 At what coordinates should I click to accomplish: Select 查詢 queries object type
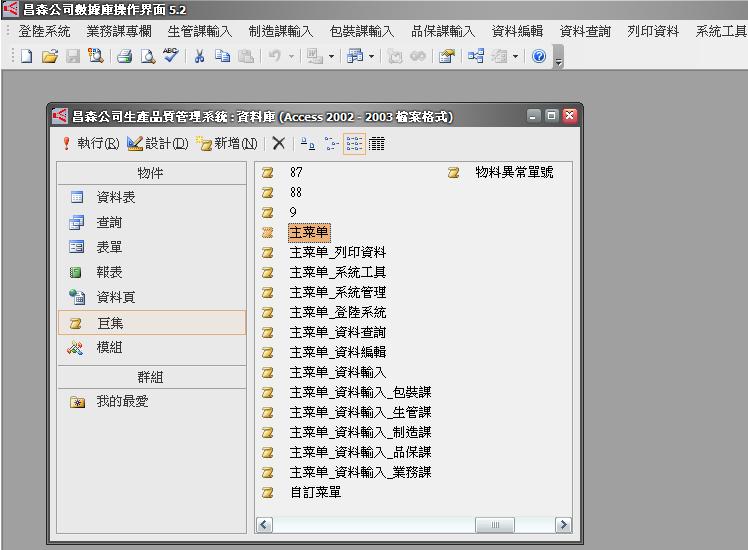pyautogui.click(x=152, y=222)
